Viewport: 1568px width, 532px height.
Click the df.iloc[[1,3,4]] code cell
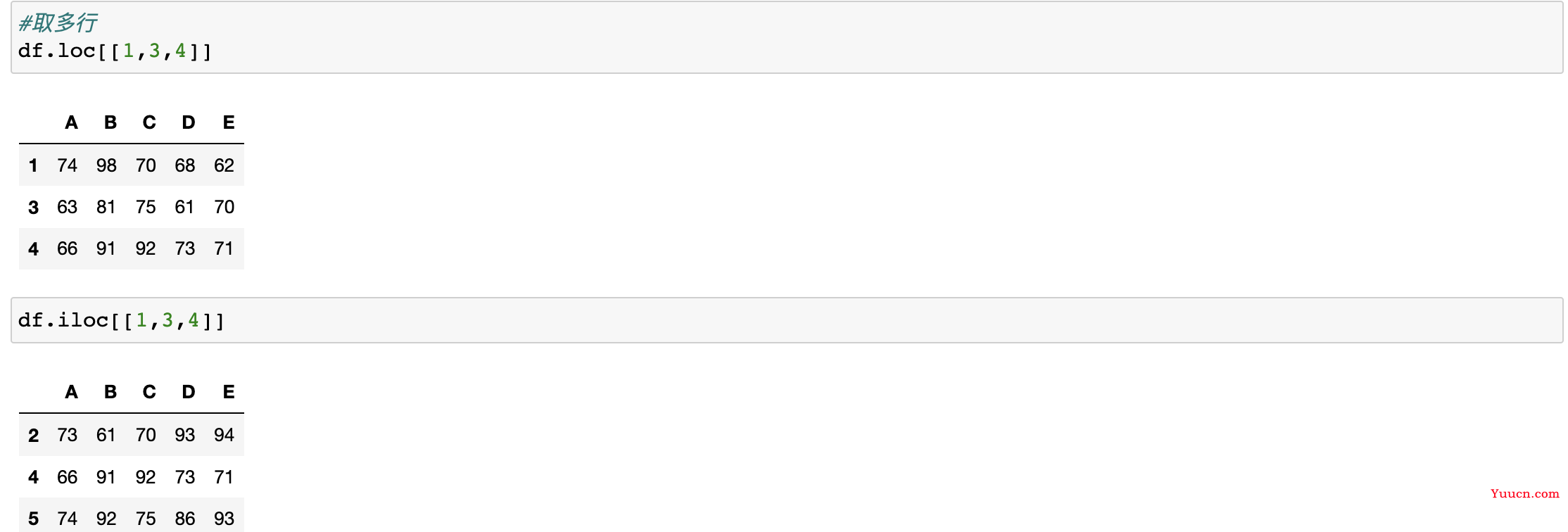click(787, 320)
